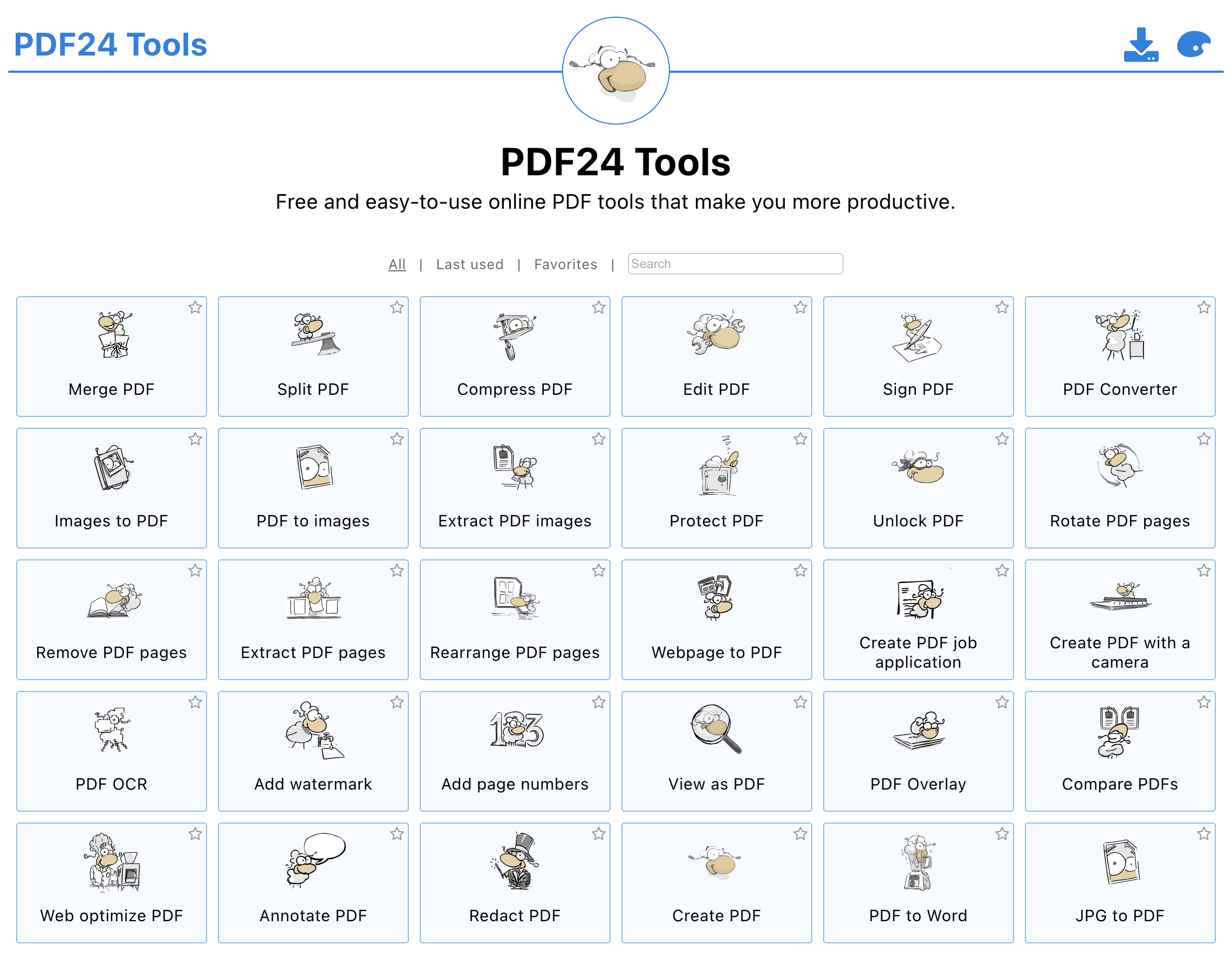Image resolution: width=1232 pixels, height=973 pixels.
Task: Click the Create PDF label
Action: (x=716, y=915)
